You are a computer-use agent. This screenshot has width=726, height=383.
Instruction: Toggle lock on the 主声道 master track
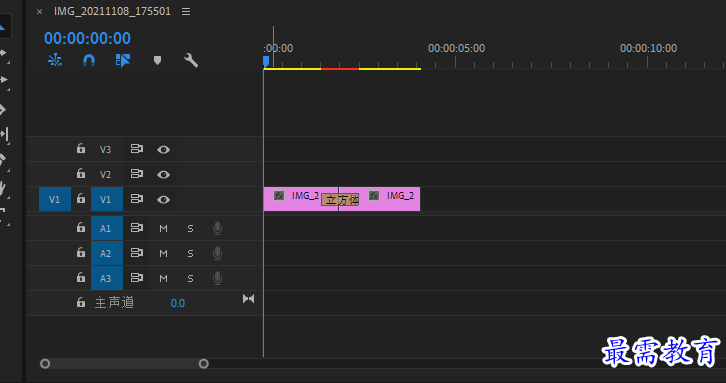pyautogui.click(x=81, y=302)
